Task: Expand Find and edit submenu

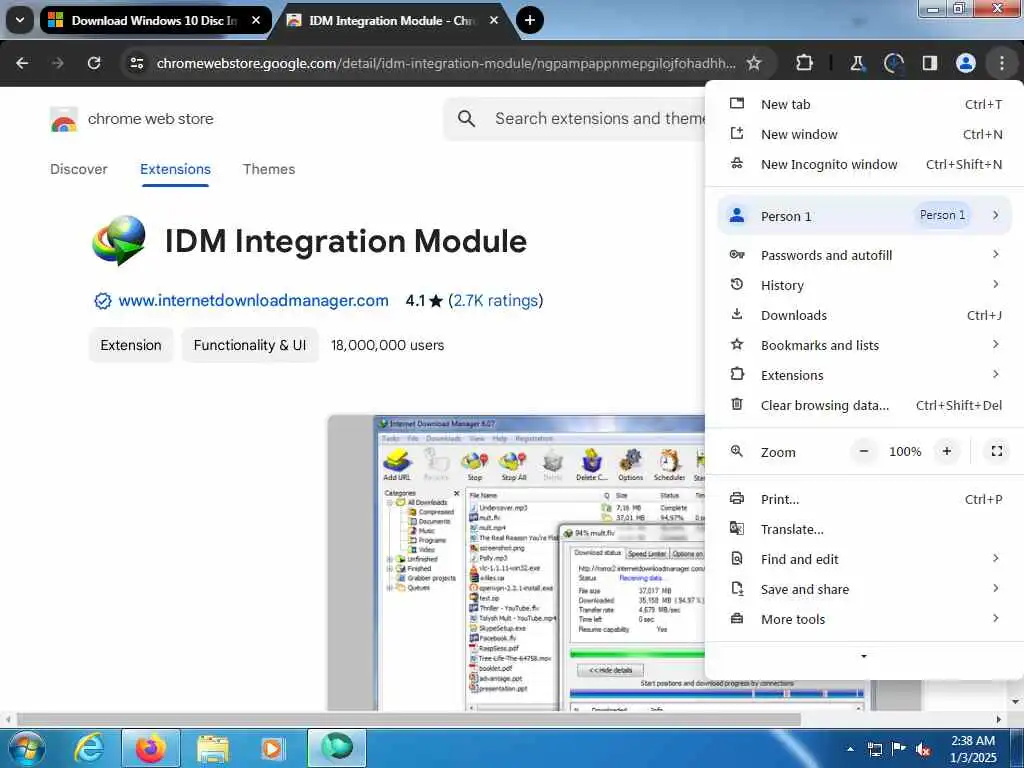Action: point(865,559)
